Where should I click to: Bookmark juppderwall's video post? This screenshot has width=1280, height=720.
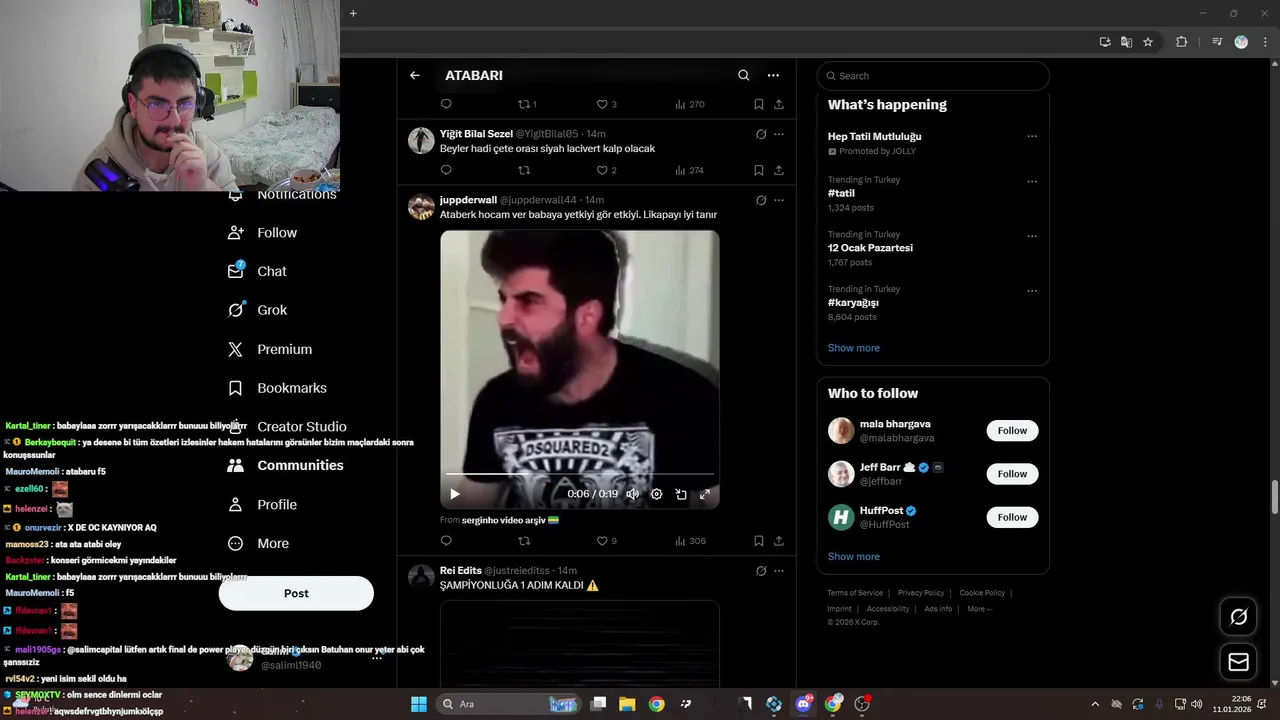coord(758,541)
